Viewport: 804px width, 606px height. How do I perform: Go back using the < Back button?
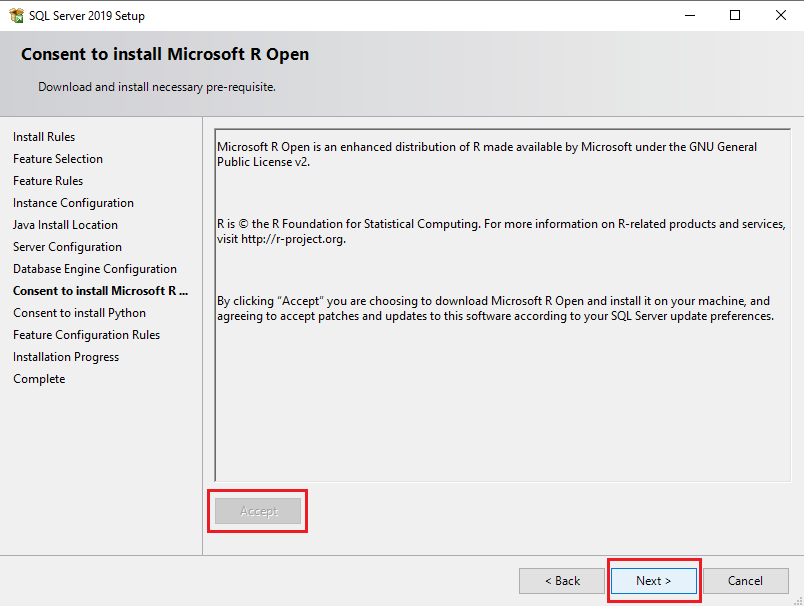(x=562, y=580)
